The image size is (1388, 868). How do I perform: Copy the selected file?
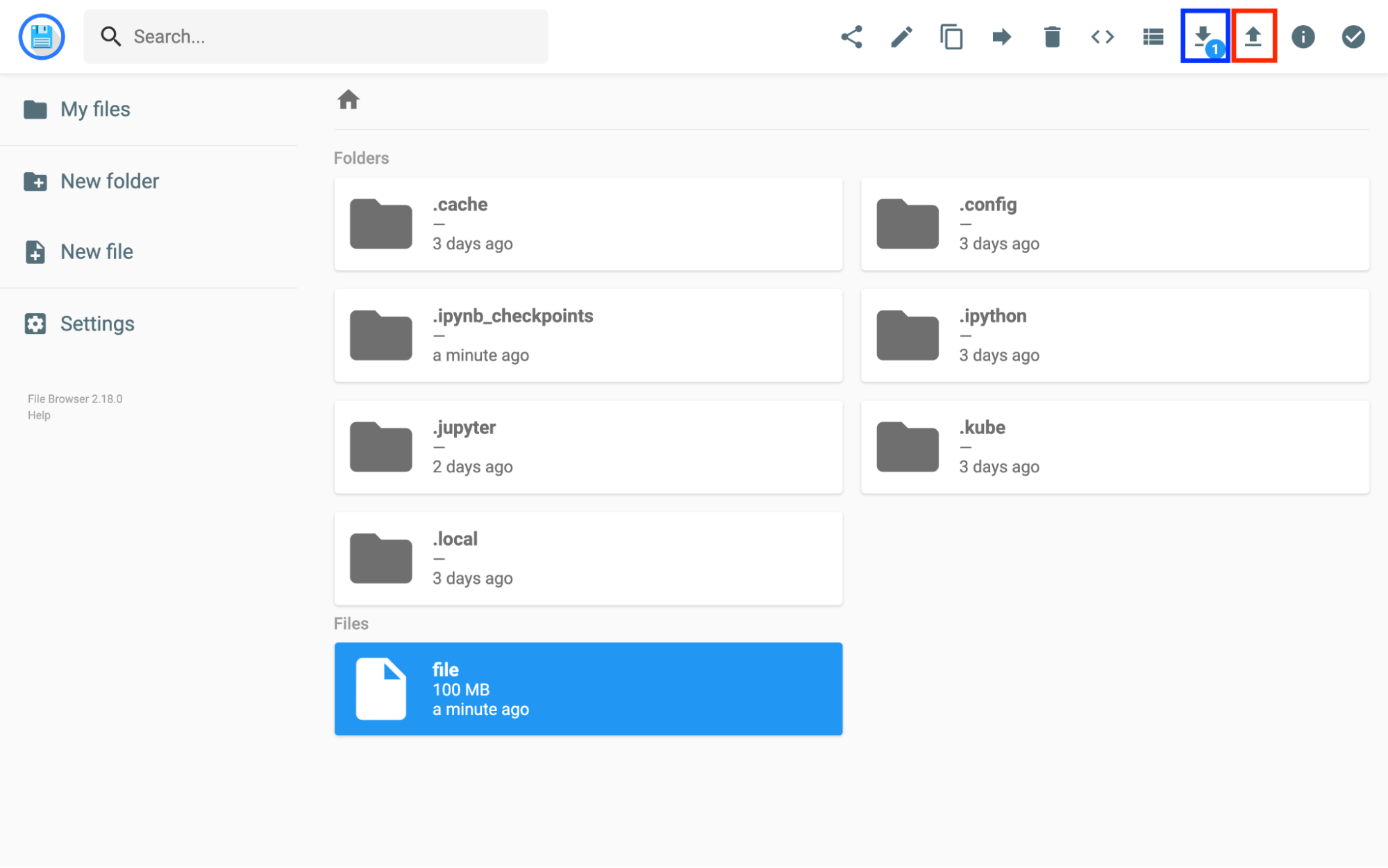(951, 37)
